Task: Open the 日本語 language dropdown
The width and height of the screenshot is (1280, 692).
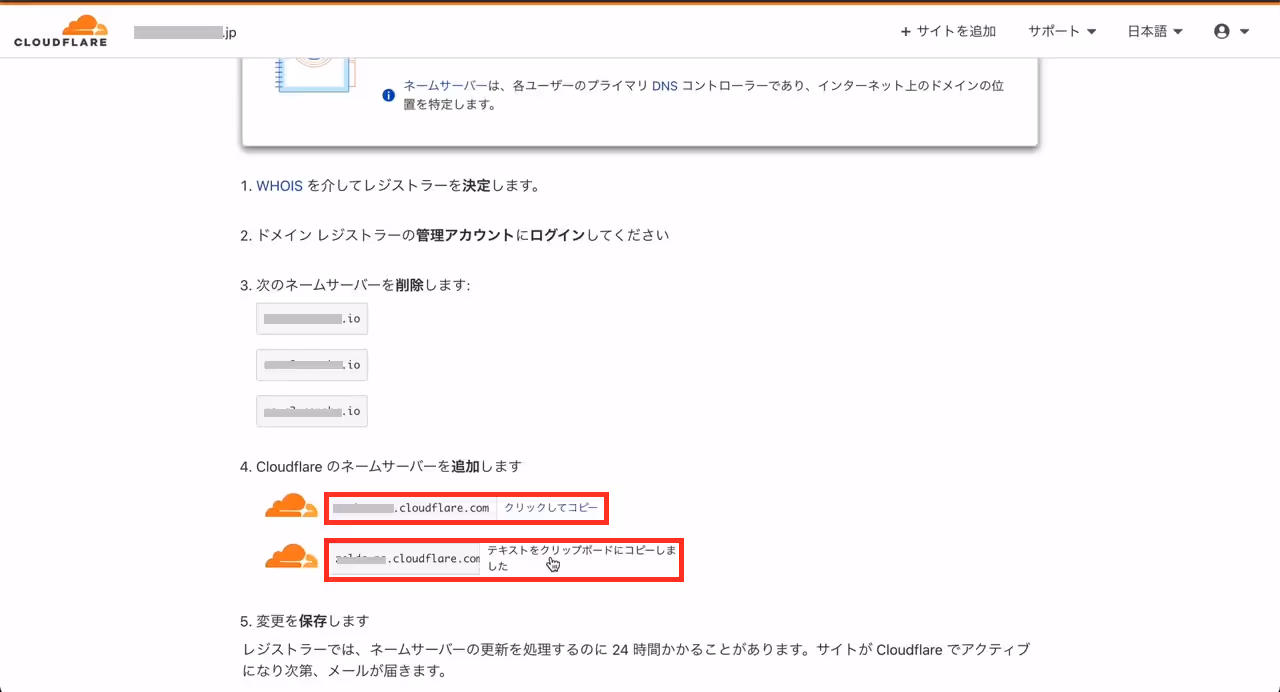Action: 1155,31
